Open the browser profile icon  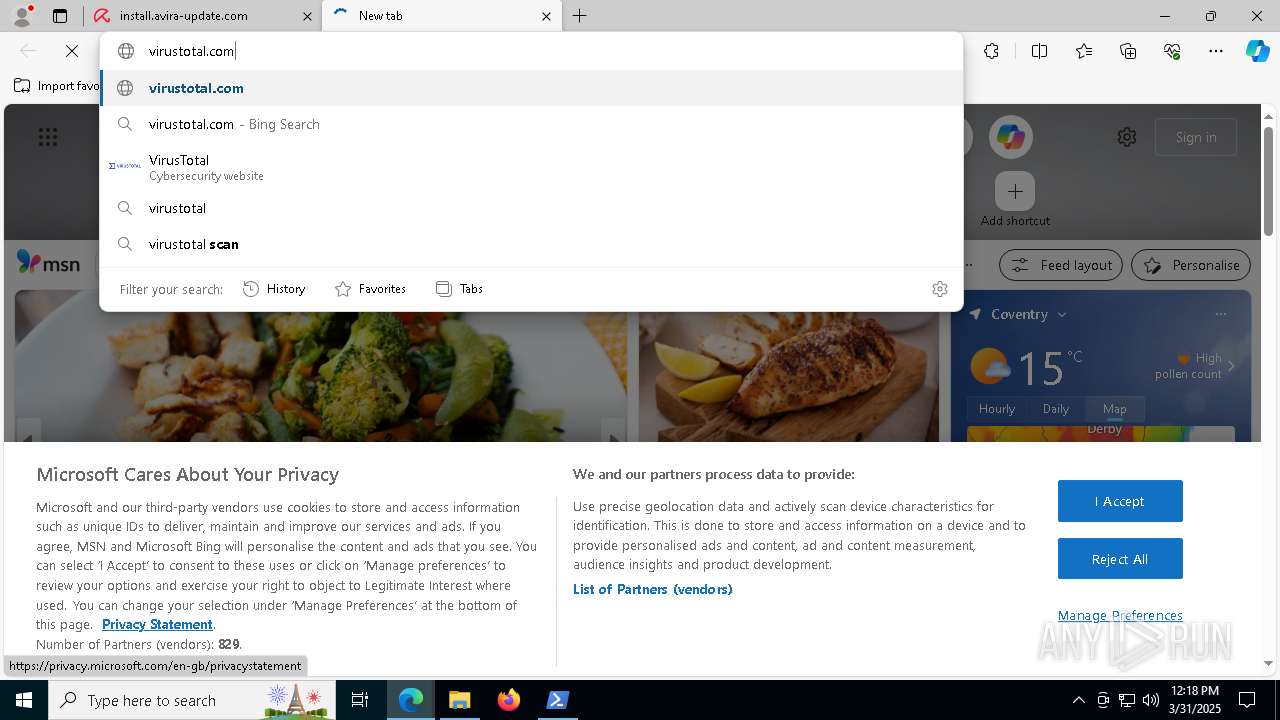click(21, 16)
